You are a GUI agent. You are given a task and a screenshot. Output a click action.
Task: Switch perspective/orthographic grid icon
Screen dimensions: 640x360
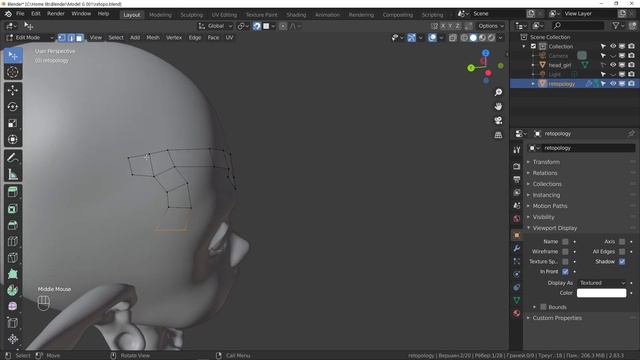pyautogui.click(x=498, y=135)
